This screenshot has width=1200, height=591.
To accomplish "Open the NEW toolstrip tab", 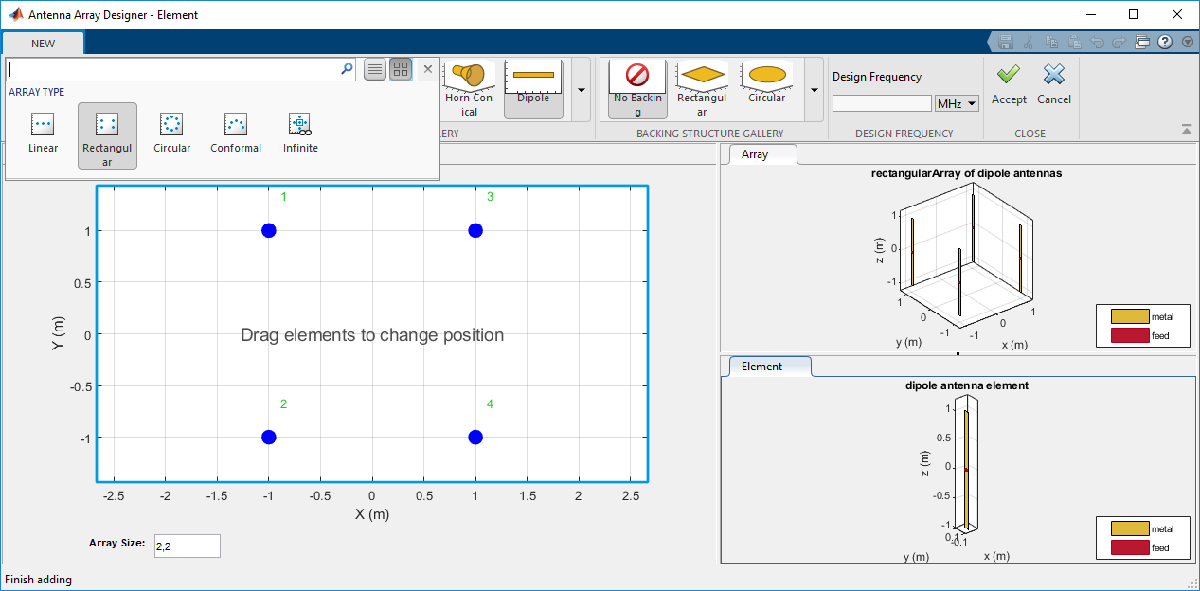I will (x=43, y=43).
